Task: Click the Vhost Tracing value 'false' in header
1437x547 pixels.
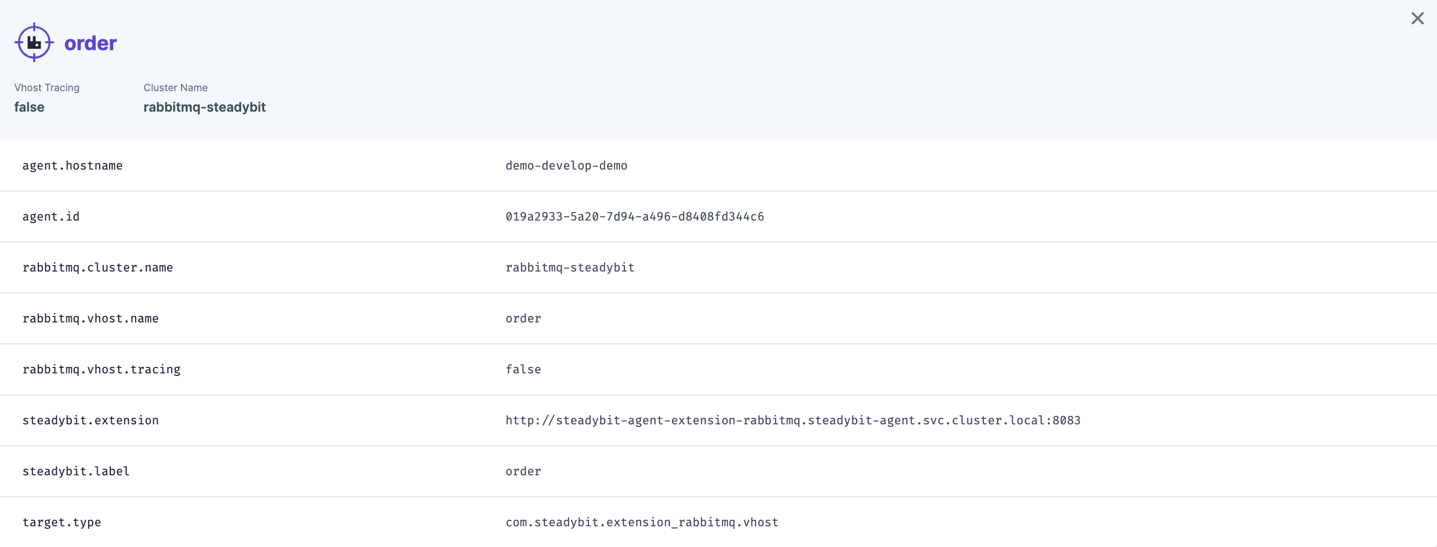Action: point(29,107)
